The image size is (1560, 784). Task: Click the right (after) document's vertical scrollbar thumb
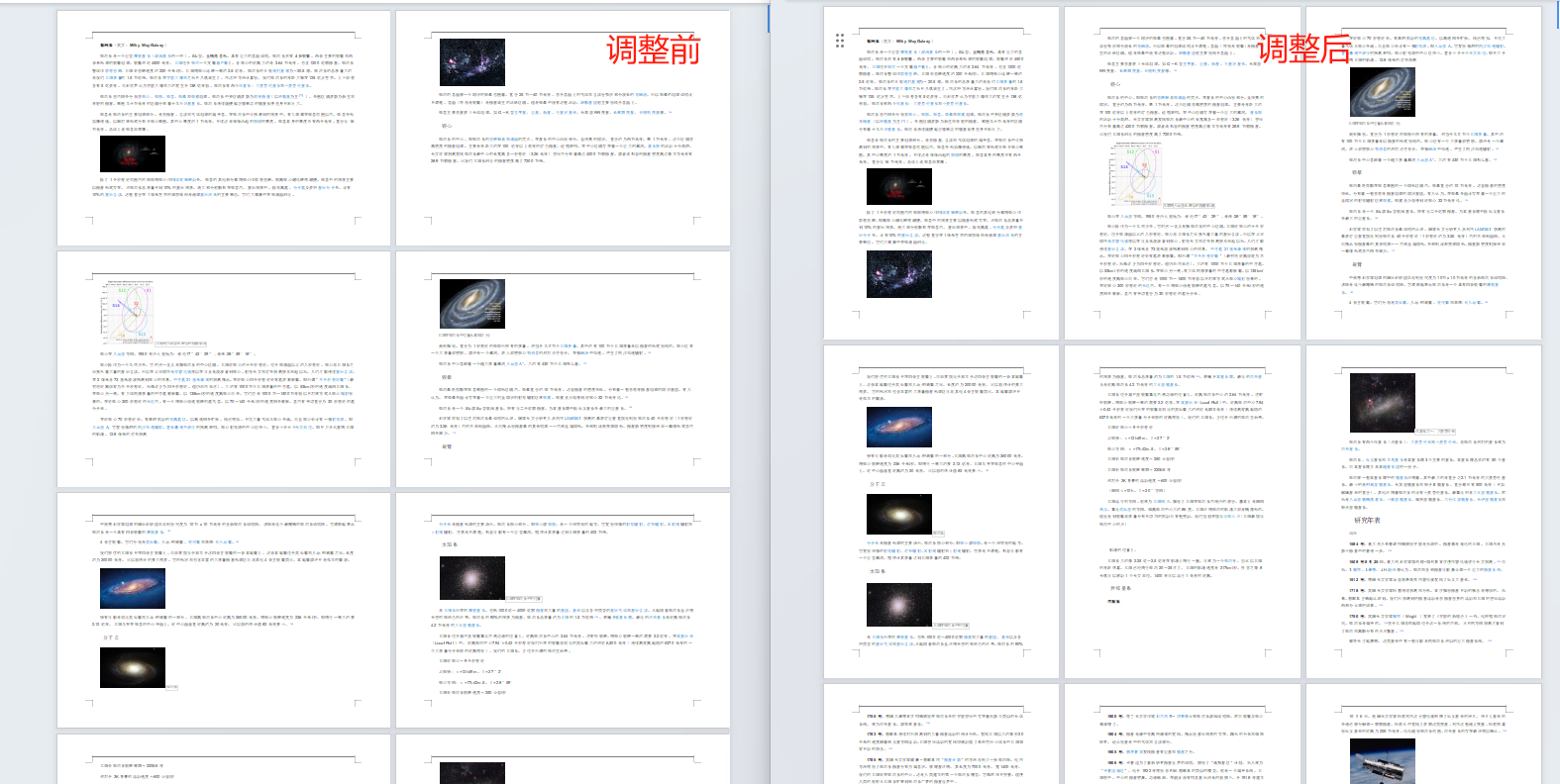tap(1557, 13)
